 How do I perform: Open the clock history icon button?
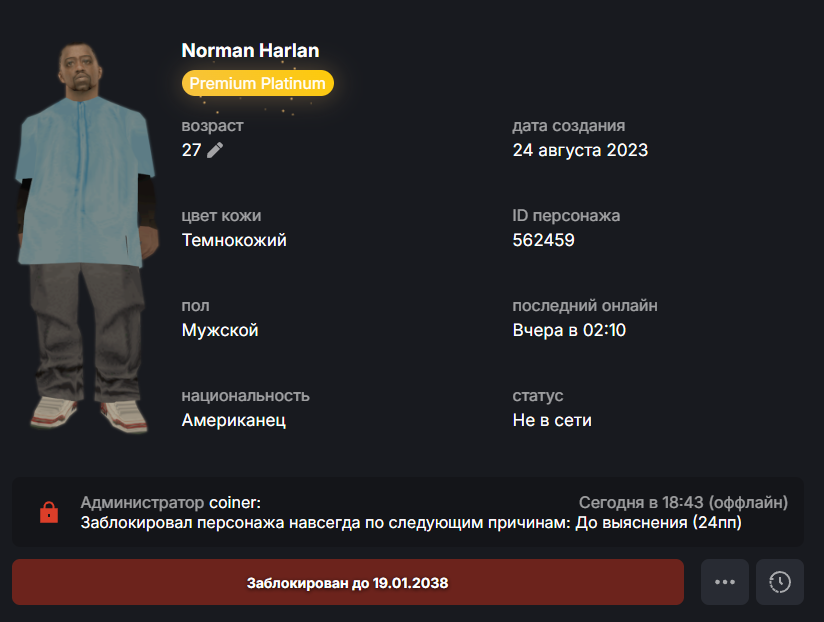click(x=780, y=582)
